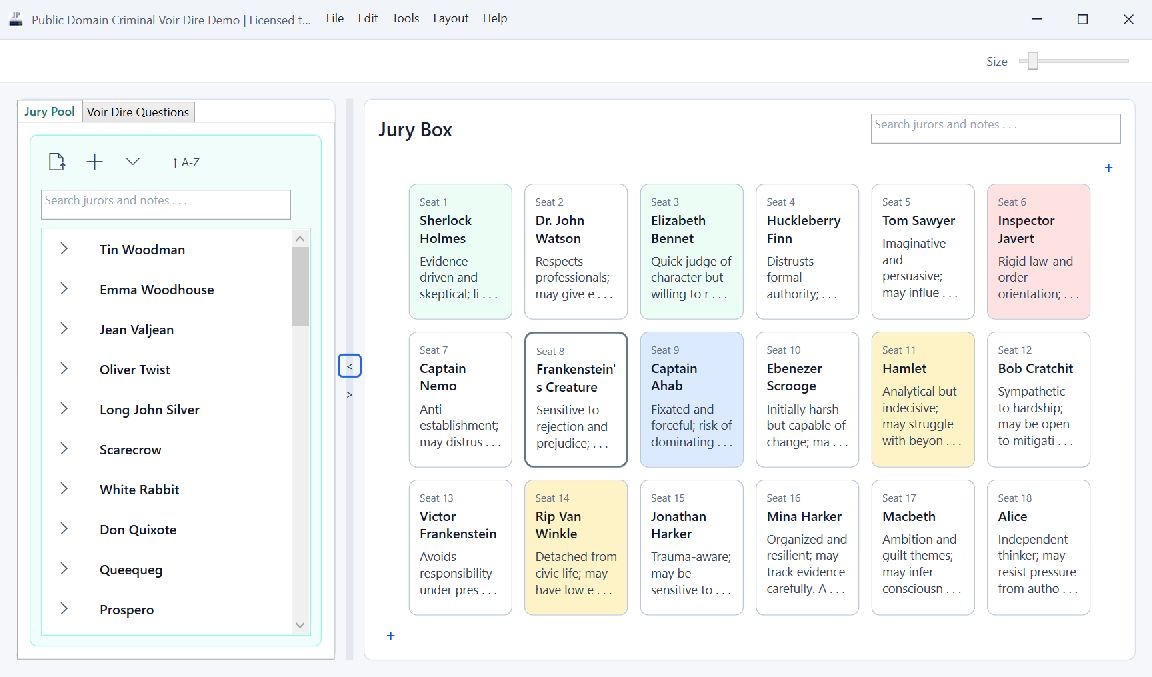Select the Jury Pool tab
Screen dimensions: 1152x677
click(49, 111)
